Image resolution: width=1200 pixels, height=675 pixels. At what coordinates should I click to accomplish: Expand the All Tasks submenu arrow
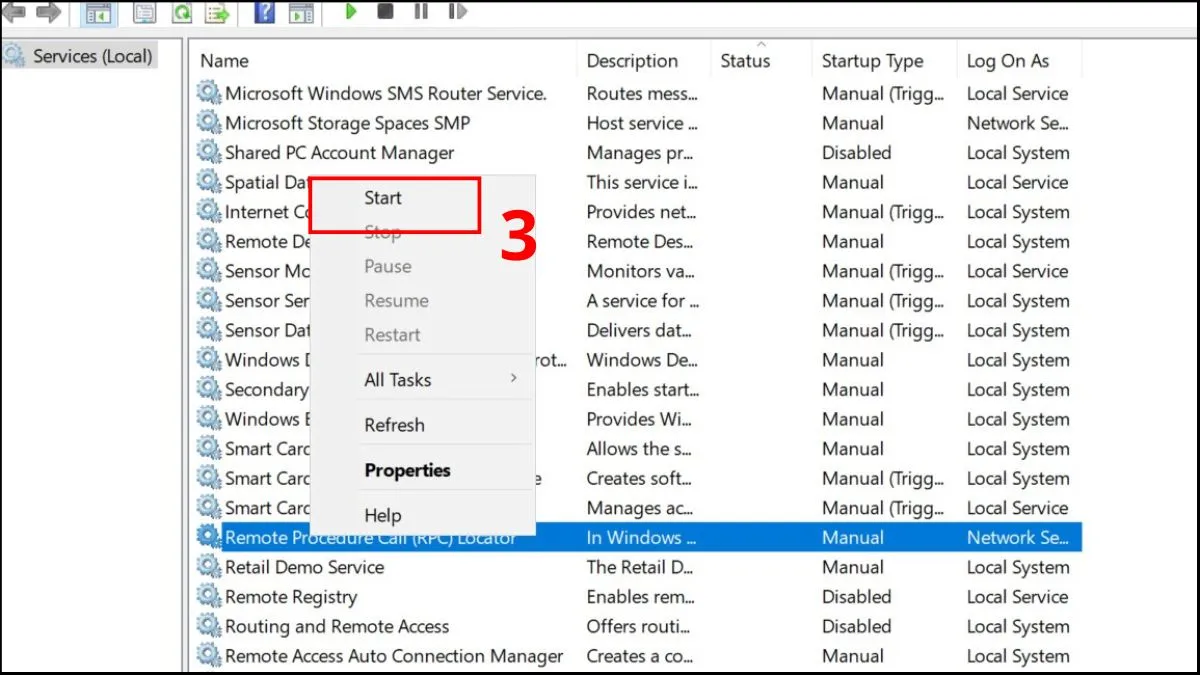pyautogui.click(x=514, y=379)
